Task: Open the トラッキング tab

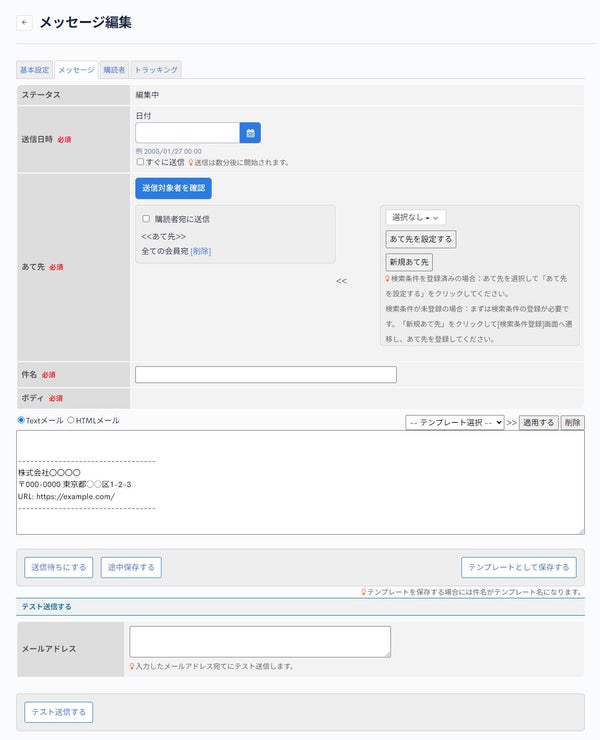Action: [156, 70]
